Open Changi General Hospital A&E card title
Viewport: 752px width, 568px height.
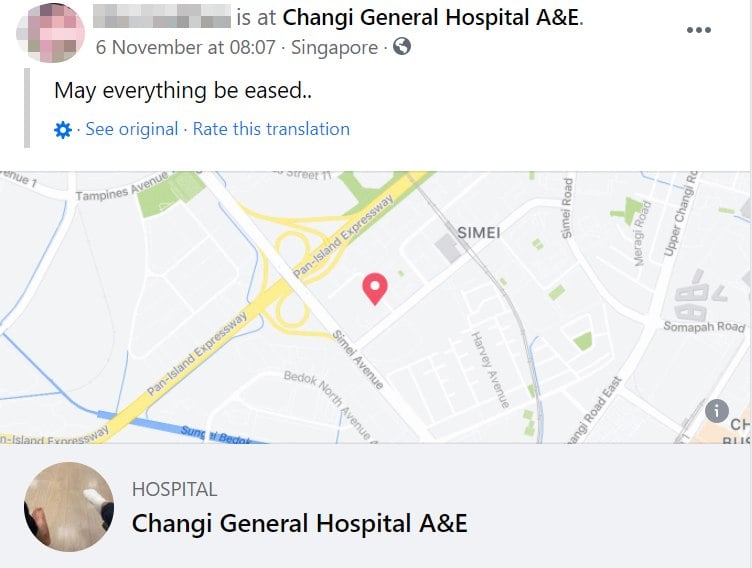click(x=299, y=523)
